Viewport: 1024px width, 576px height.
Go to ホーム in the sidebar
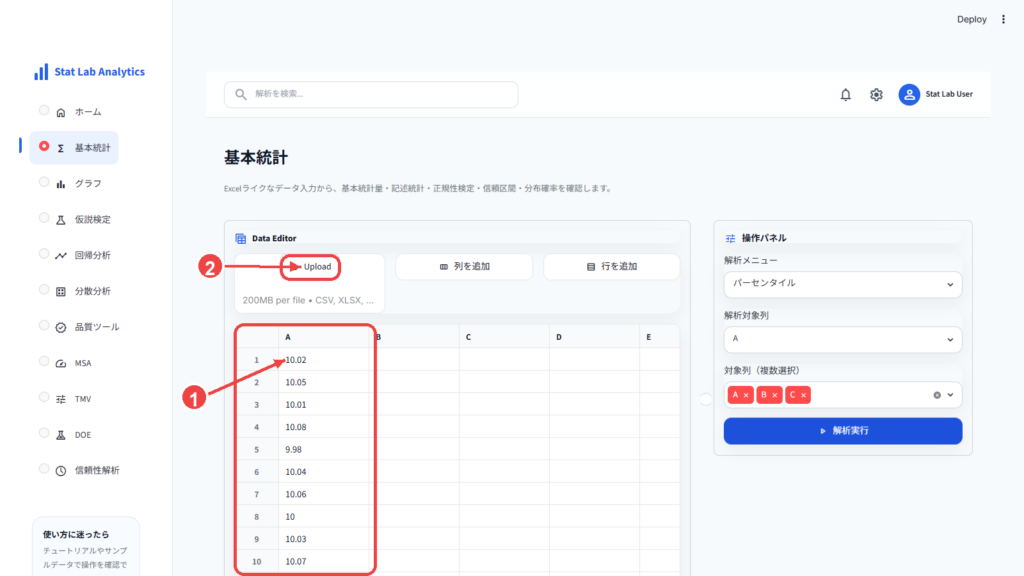pyautogui.click(x=88, y=112)
